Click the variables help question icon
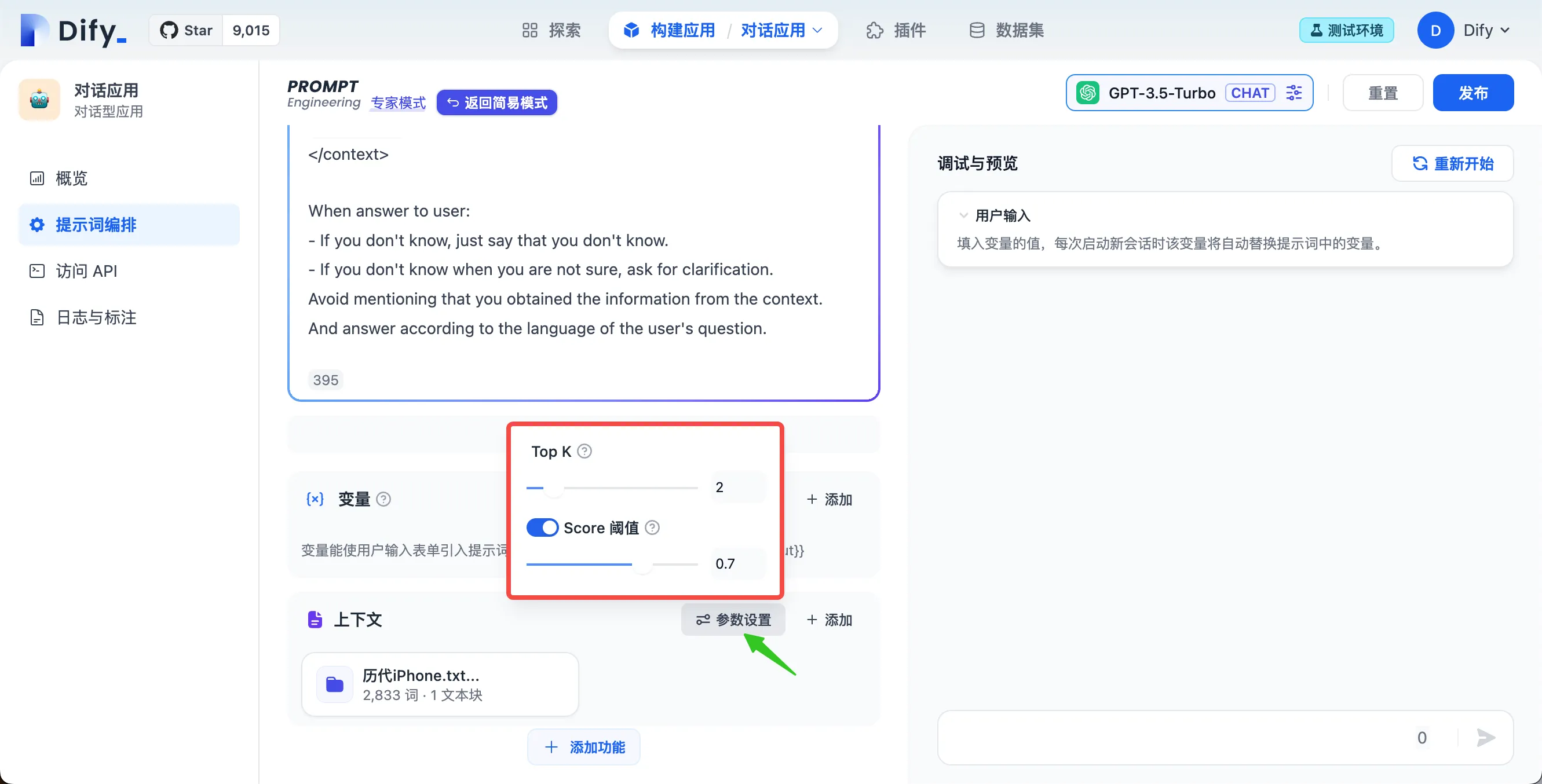The height and width of the screenshot is (784, 1542). [383, 499]
